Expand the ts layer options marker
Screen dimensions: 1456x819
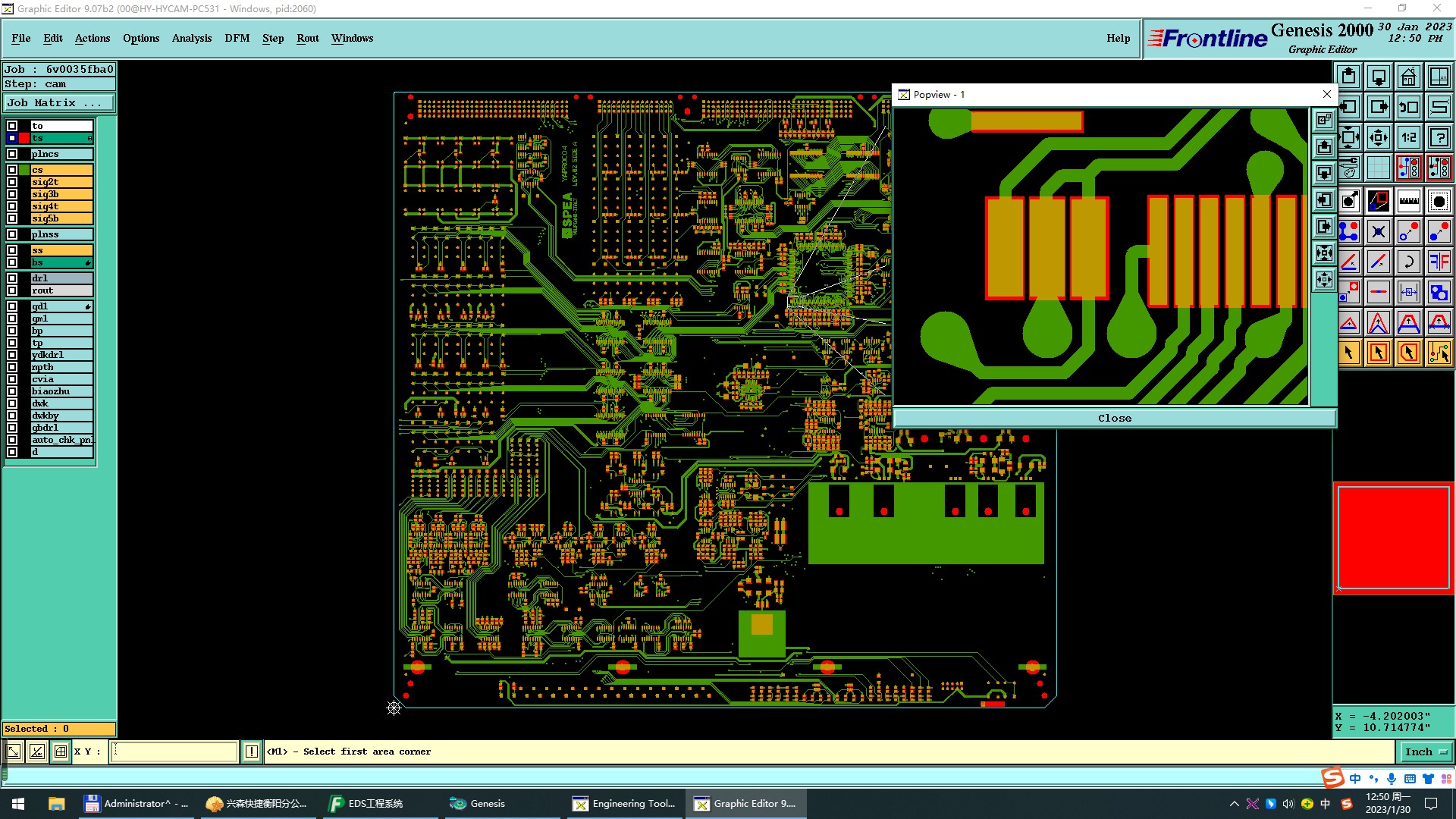pos(89,138)
